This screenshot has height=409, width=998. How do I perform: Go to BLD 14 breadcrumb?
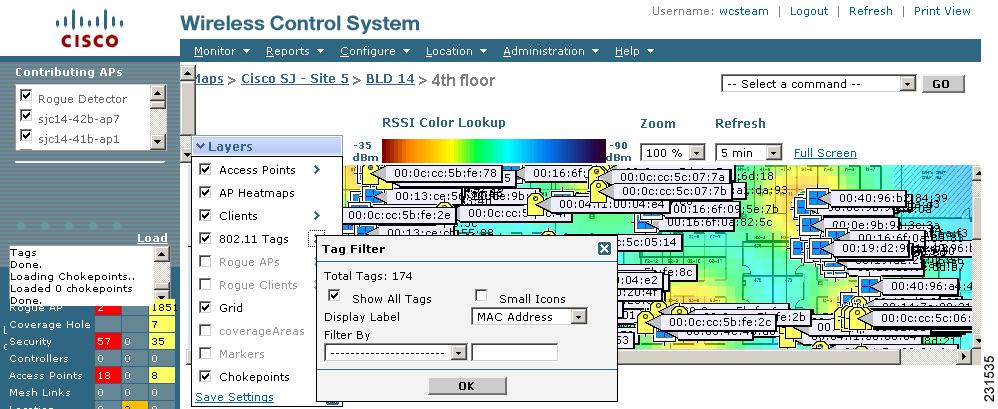tap(390, 80)
